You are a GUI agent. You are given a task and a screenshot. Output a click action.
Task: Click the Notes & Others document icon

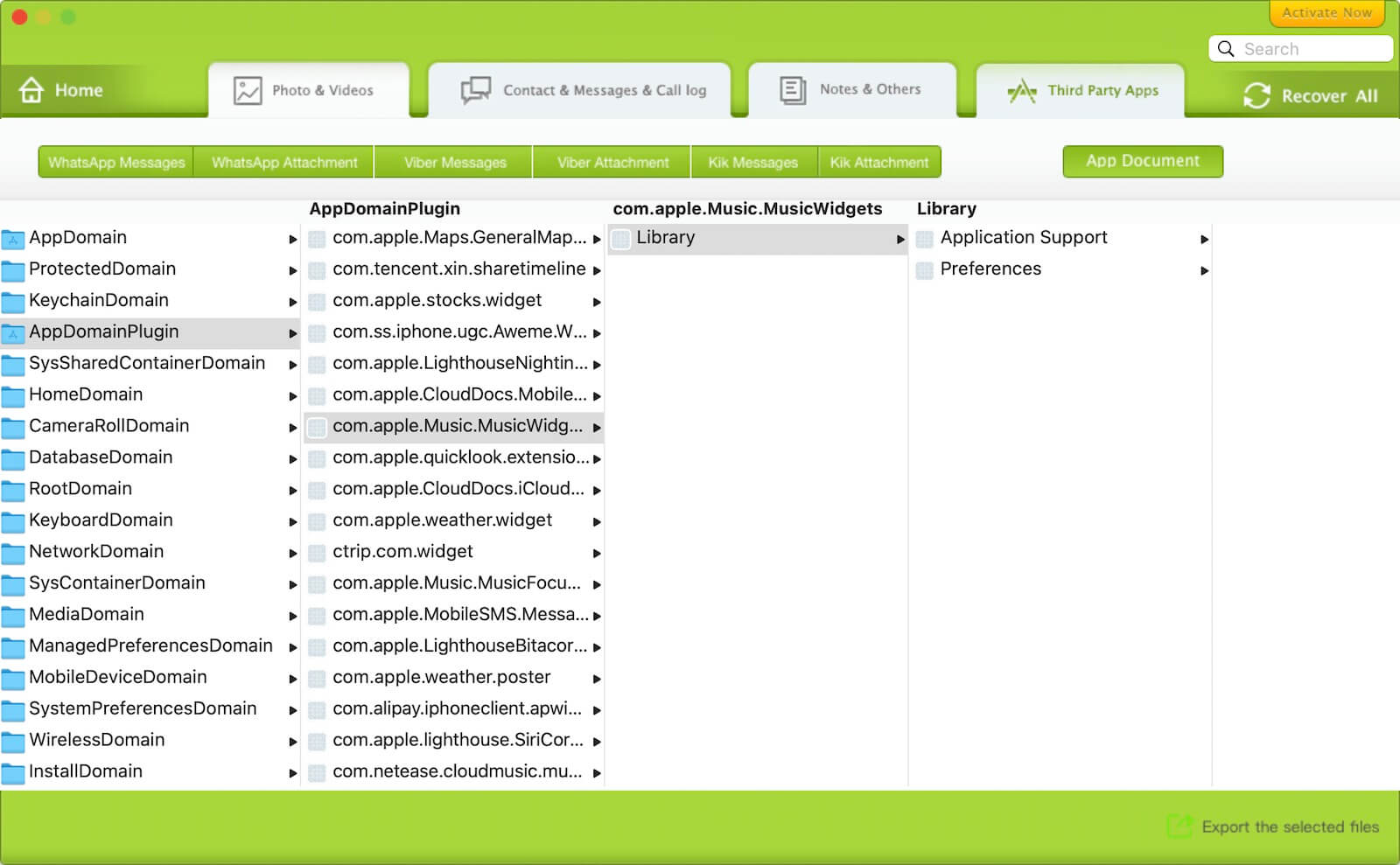793,90
